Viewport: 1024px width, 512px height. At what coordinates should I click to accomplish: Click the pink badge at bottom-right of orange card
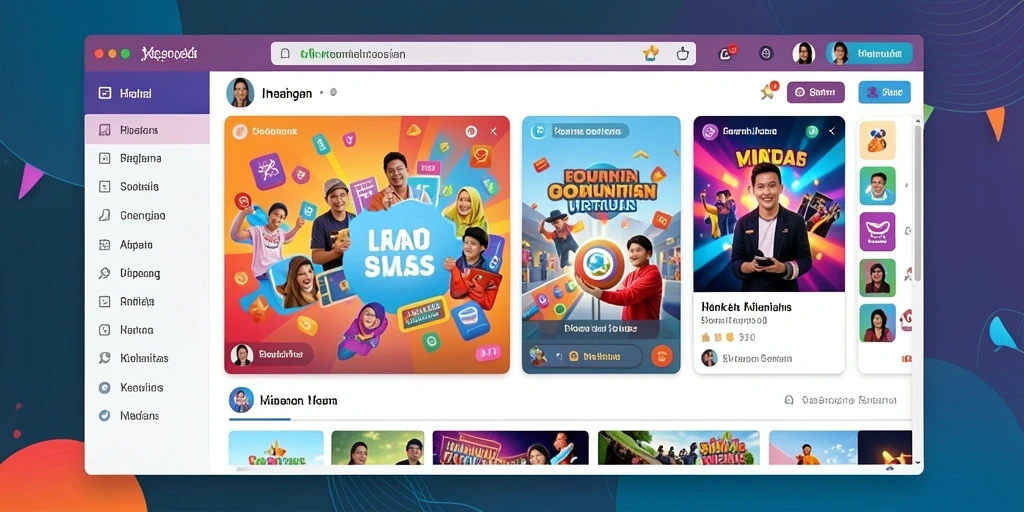pos(488,353)
